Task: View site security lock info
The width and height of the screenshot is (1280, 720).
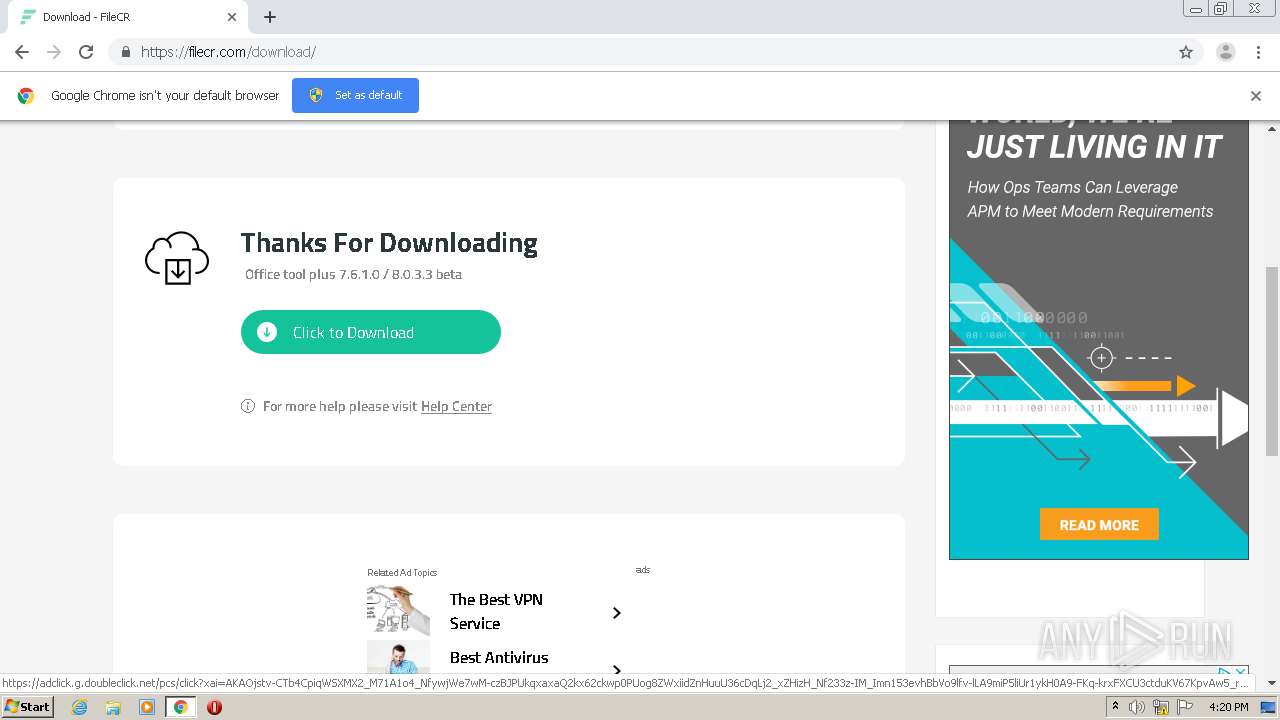Action: (x=125, y=52)
